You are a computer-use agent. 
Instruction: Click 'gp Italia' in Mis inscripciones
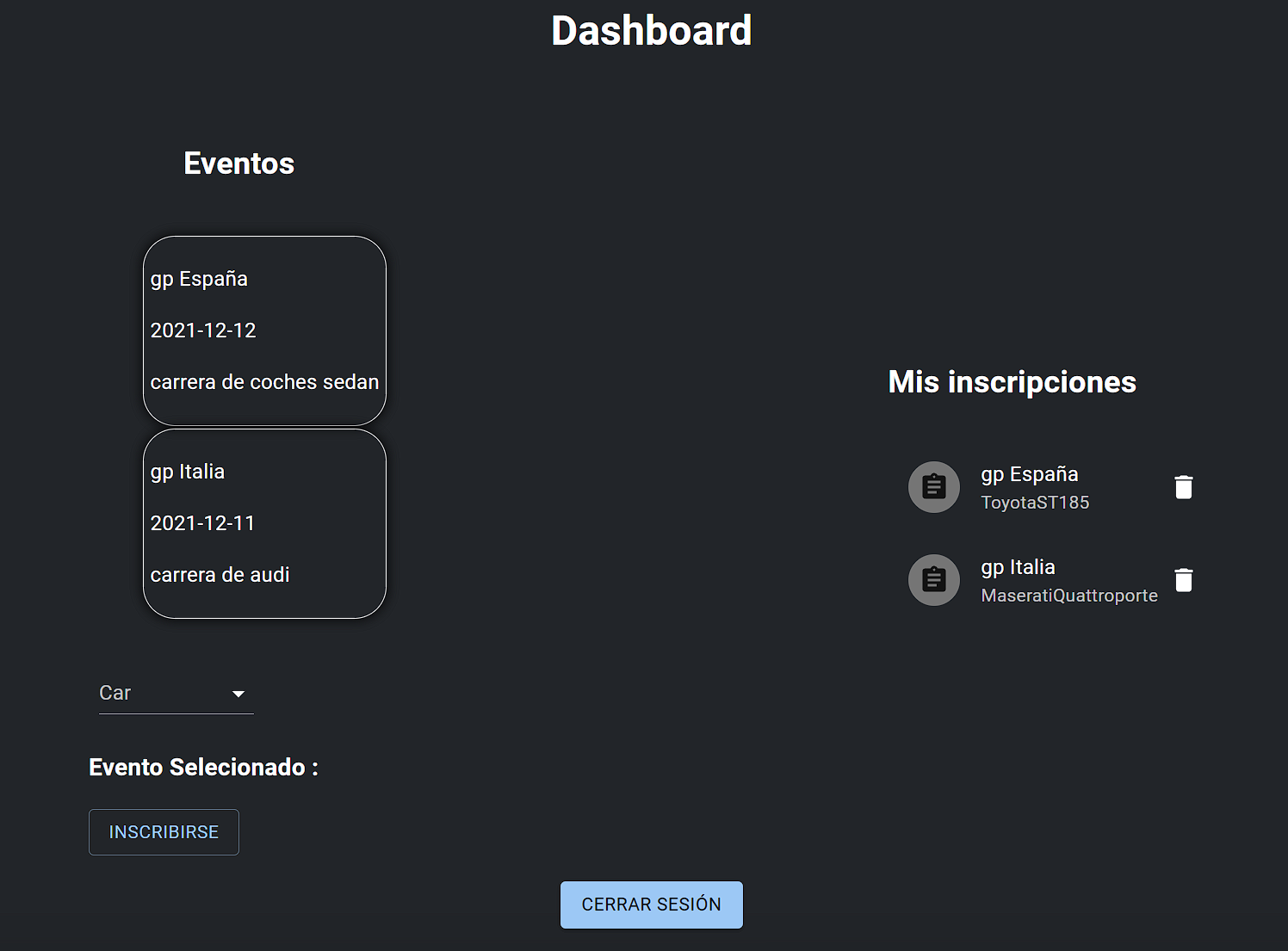coord(1018,567)
